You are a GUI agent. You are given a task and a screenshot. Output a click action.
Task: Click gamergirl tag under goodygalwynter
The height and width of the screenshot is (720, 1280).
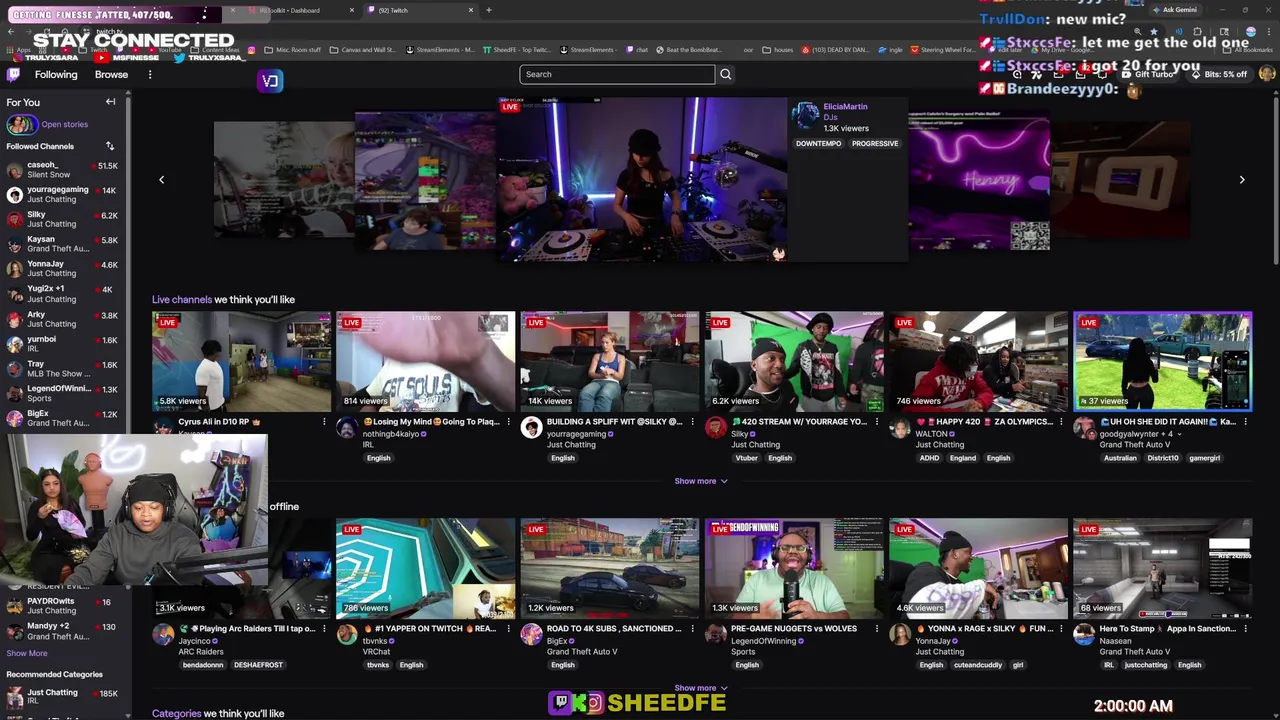(x=1204, y=458)
